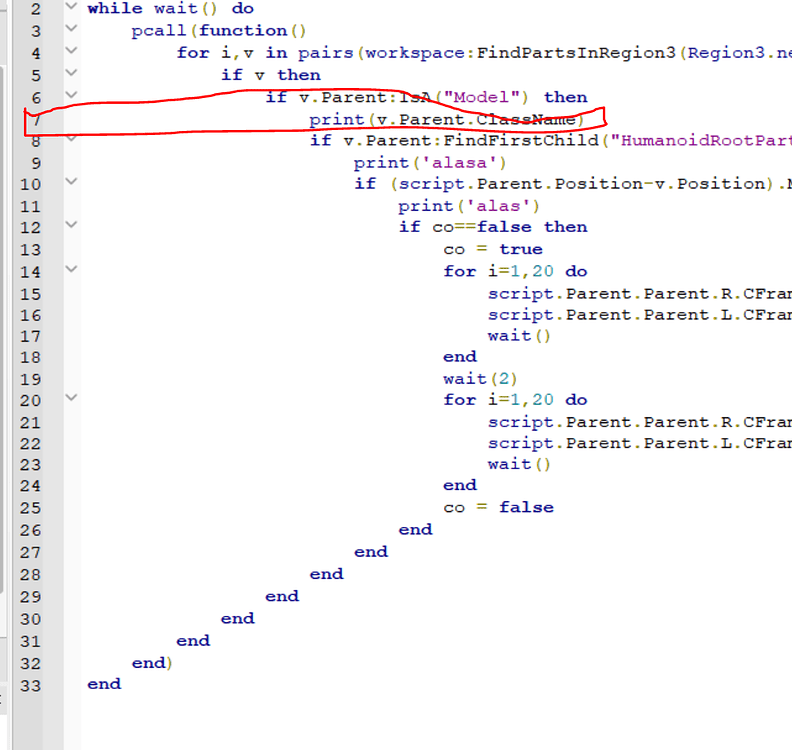Screen dimensions: 792x750
Task: Click the "end" keyword on line 26
Action: tap(416, 530)
